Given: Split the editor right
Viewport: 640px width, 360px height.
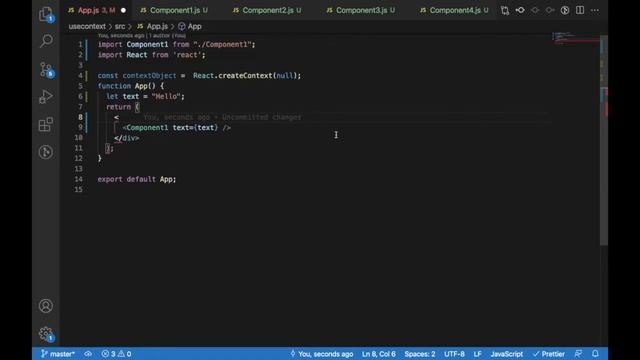Looking at the screenshot, I should (580, 10).
